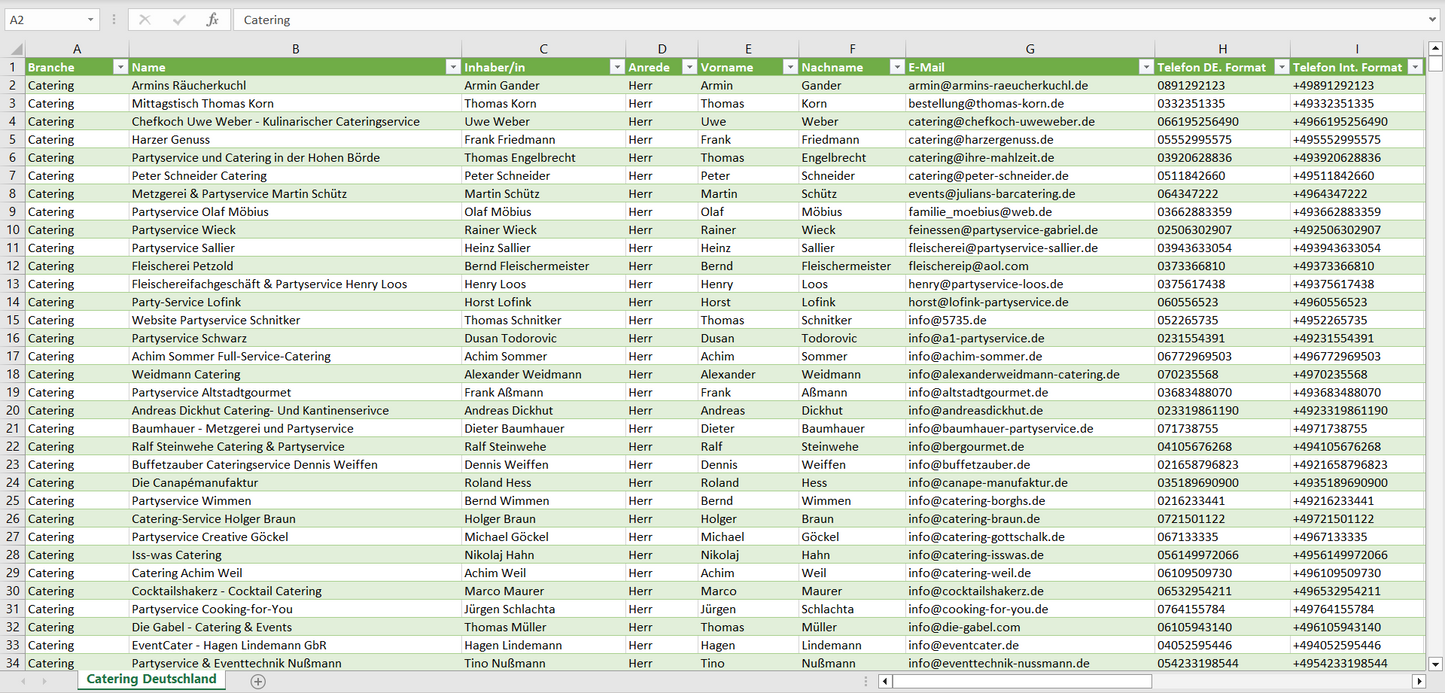Click the horizontal scrollbar right arrow
This screenshot has width=1445, height=693.
1418,681
